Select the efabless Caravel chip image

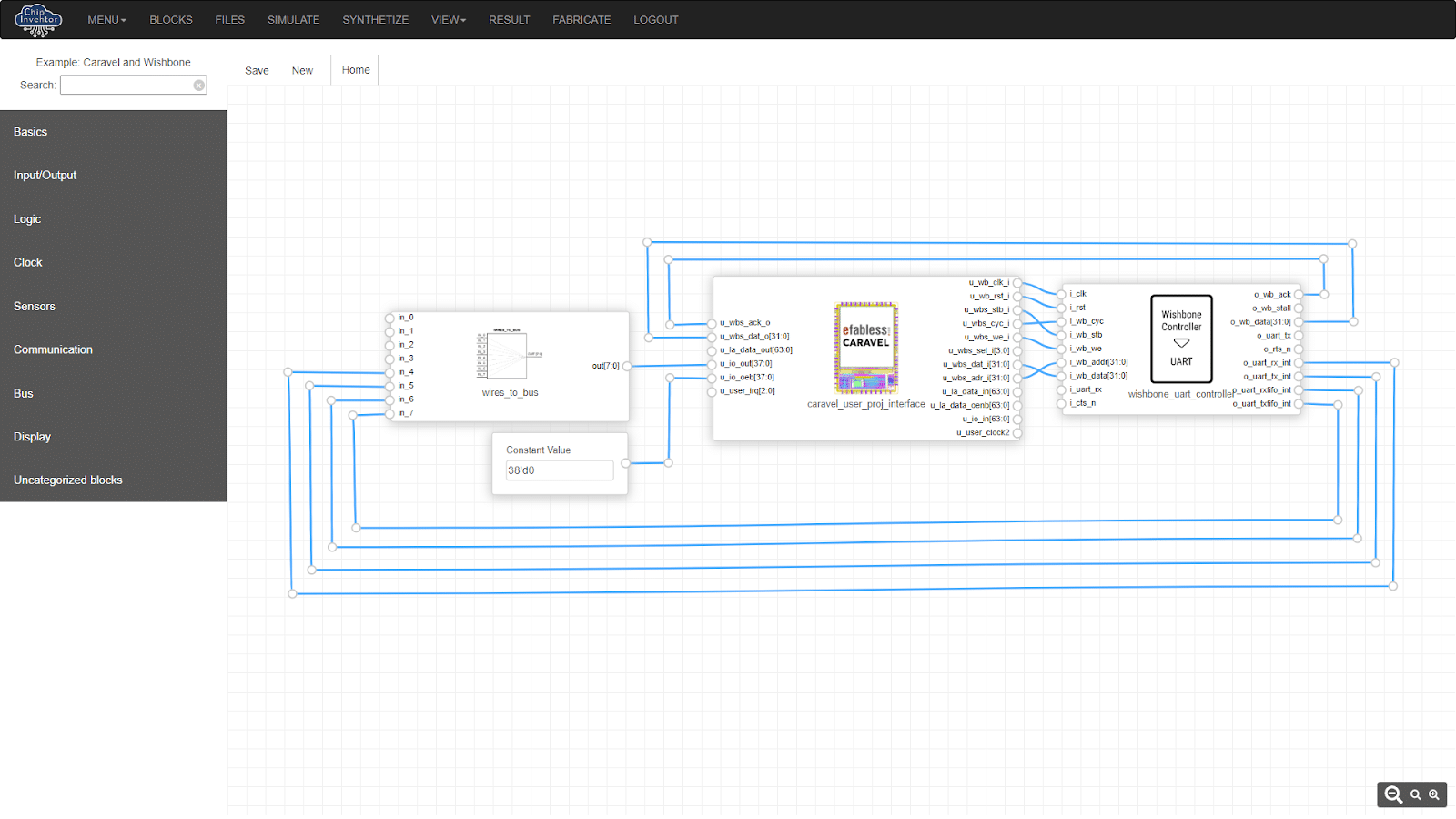point(865,348)
